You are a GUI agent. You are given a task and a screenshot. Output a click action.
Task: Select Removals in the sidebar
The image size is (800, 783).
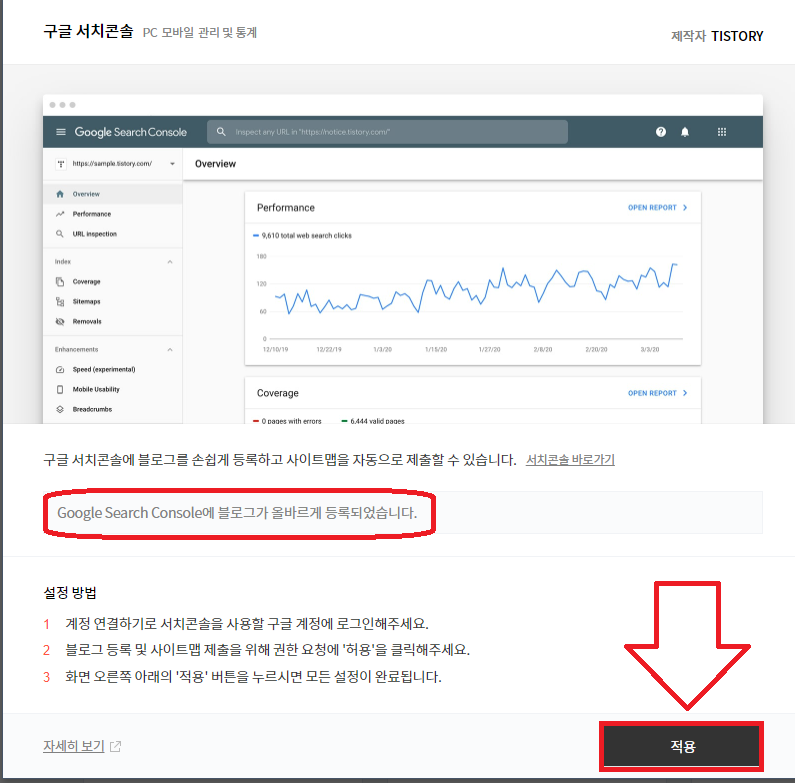click(x=112, y=321)
